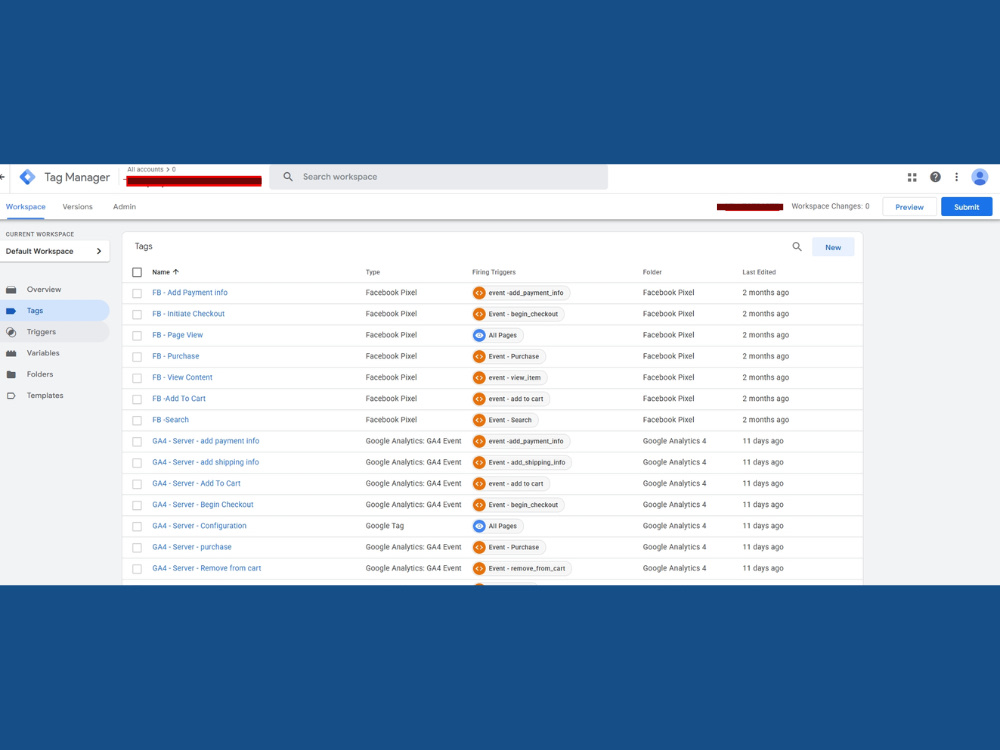
Task: Click event - add to cart trigger chip in FB row
Action: click(x=511, y=399)
